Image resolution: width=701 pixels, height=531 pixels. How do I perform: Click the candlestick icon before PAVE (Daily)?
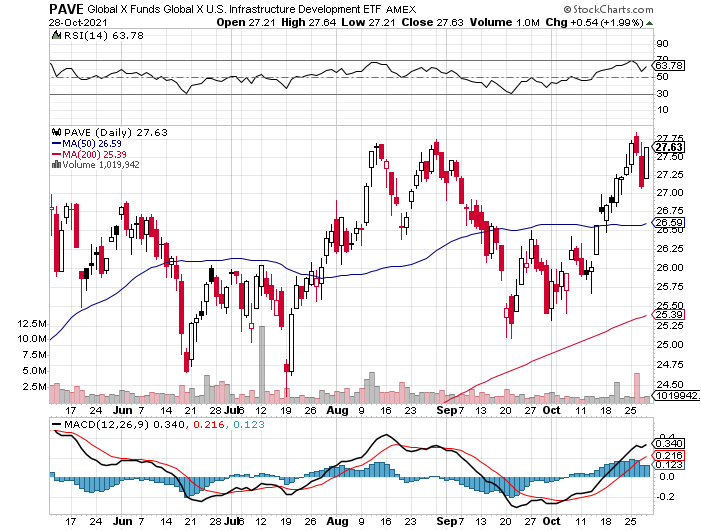tap(56, 132)
